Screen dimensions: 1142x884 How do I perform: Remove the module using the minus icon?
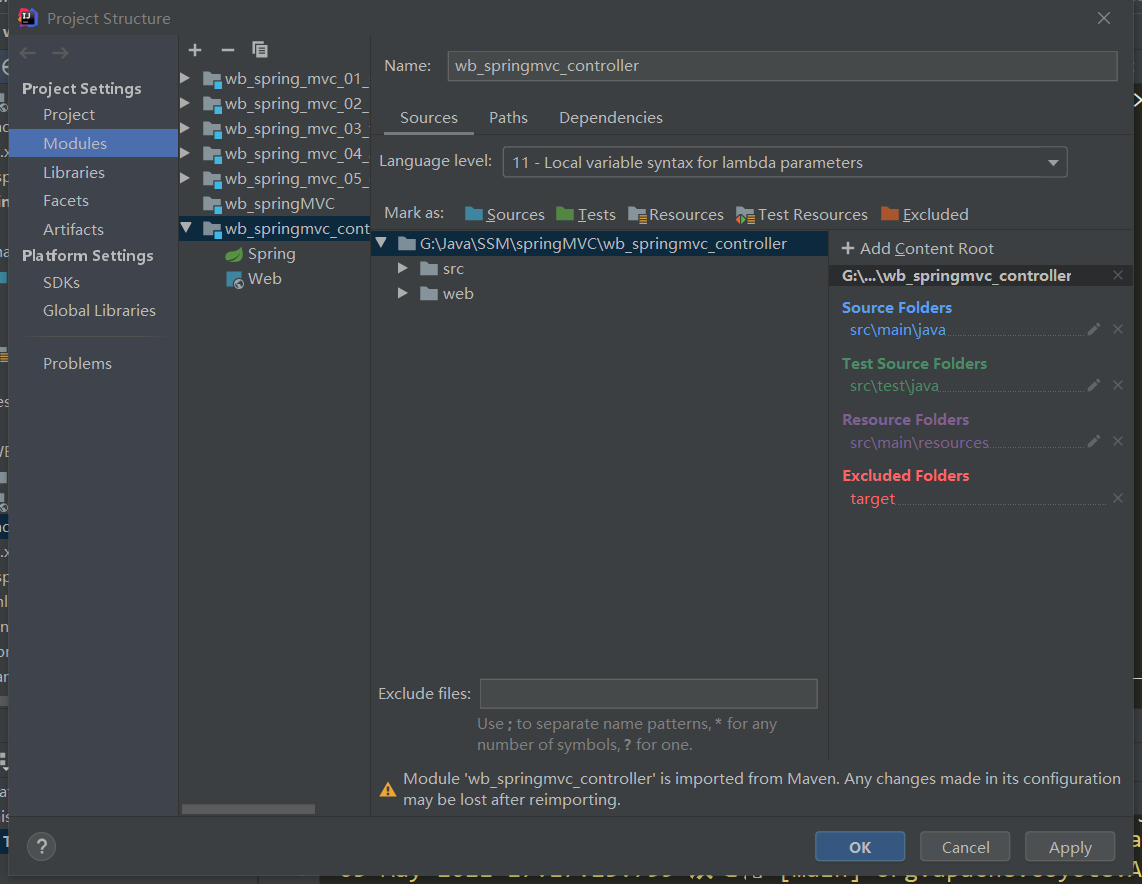pyautogui.click(x=228, y=50)
